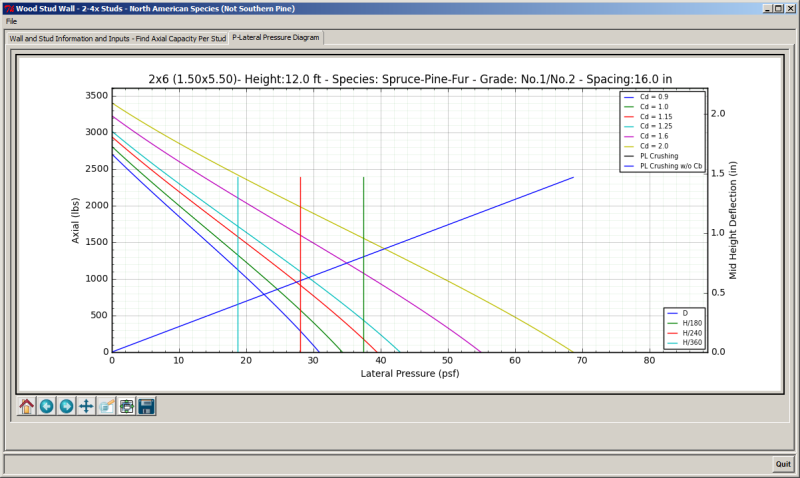Image resolution: width=800 pixels, height=478 pixels.
Task: Maximize the Wood Stud Wall window
Action: coord(779,8)
